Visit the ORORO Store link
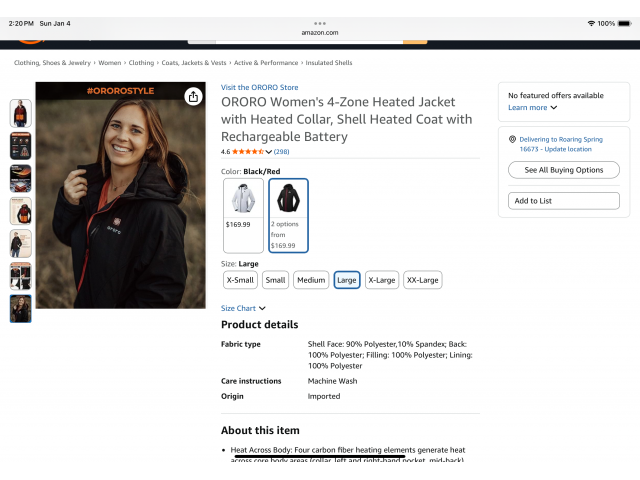 pos(259,88)
